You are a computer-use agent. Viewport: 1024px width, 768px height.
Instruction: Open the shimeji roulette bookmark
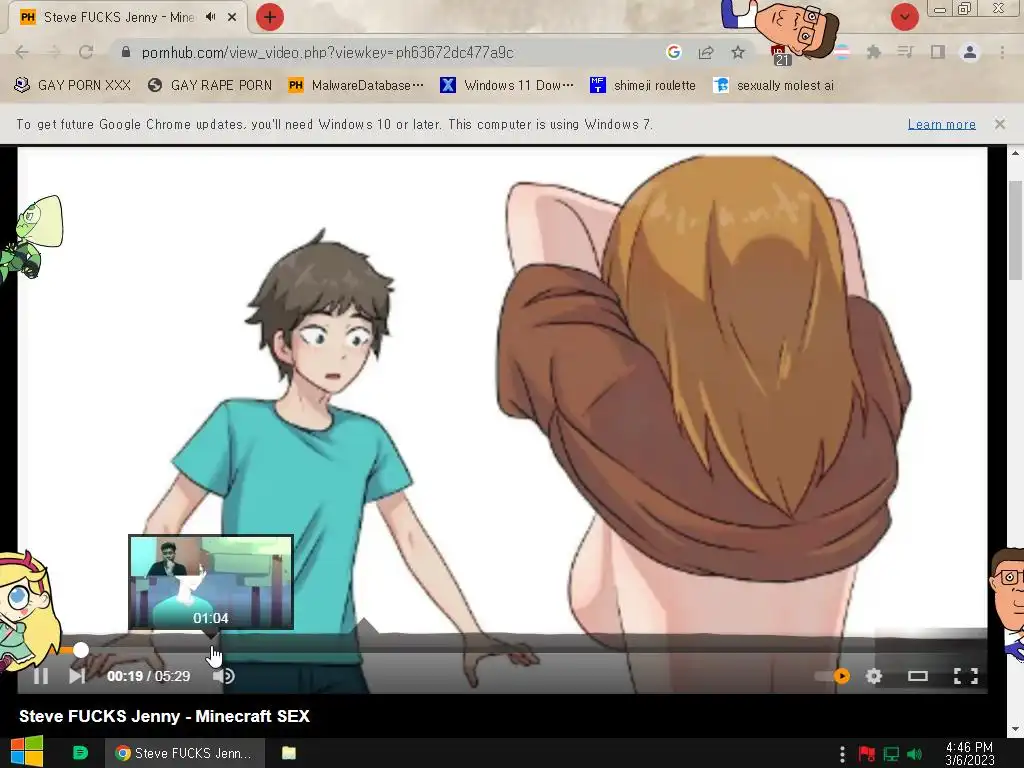(x=643, y=85)
